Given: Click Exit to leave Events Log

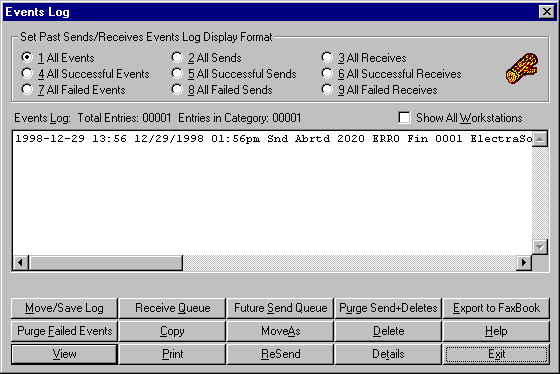Looking at the screenshot, I should tap(496, 354).
